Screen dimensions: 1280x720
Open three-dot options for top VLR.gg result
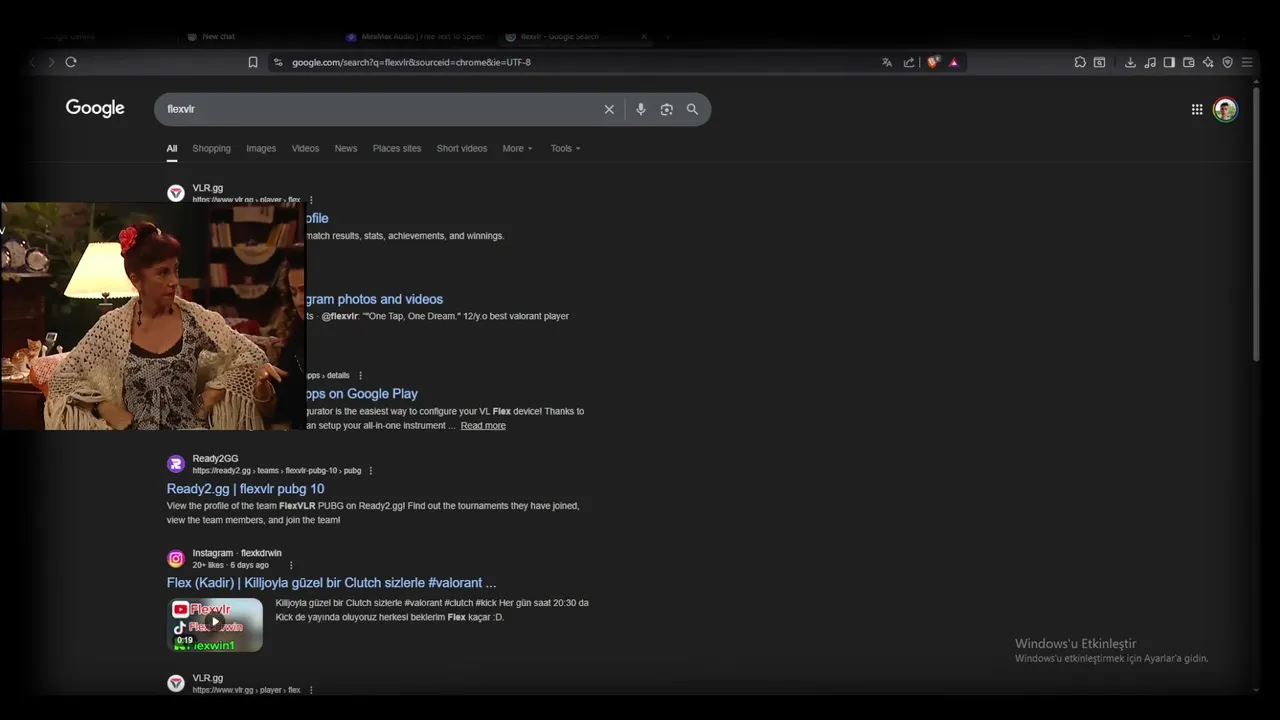pos(311,200)
